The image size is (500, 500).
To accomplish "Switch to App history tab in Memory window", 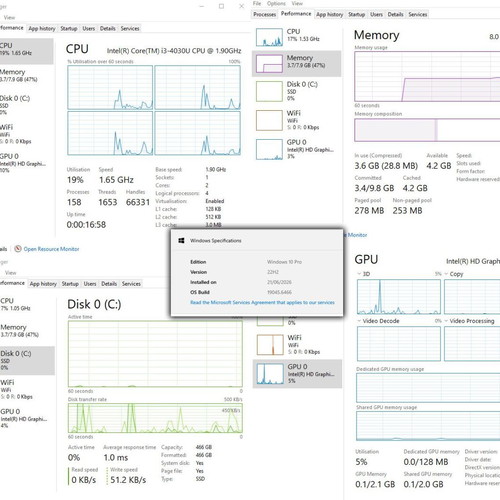I will point(330,14).
